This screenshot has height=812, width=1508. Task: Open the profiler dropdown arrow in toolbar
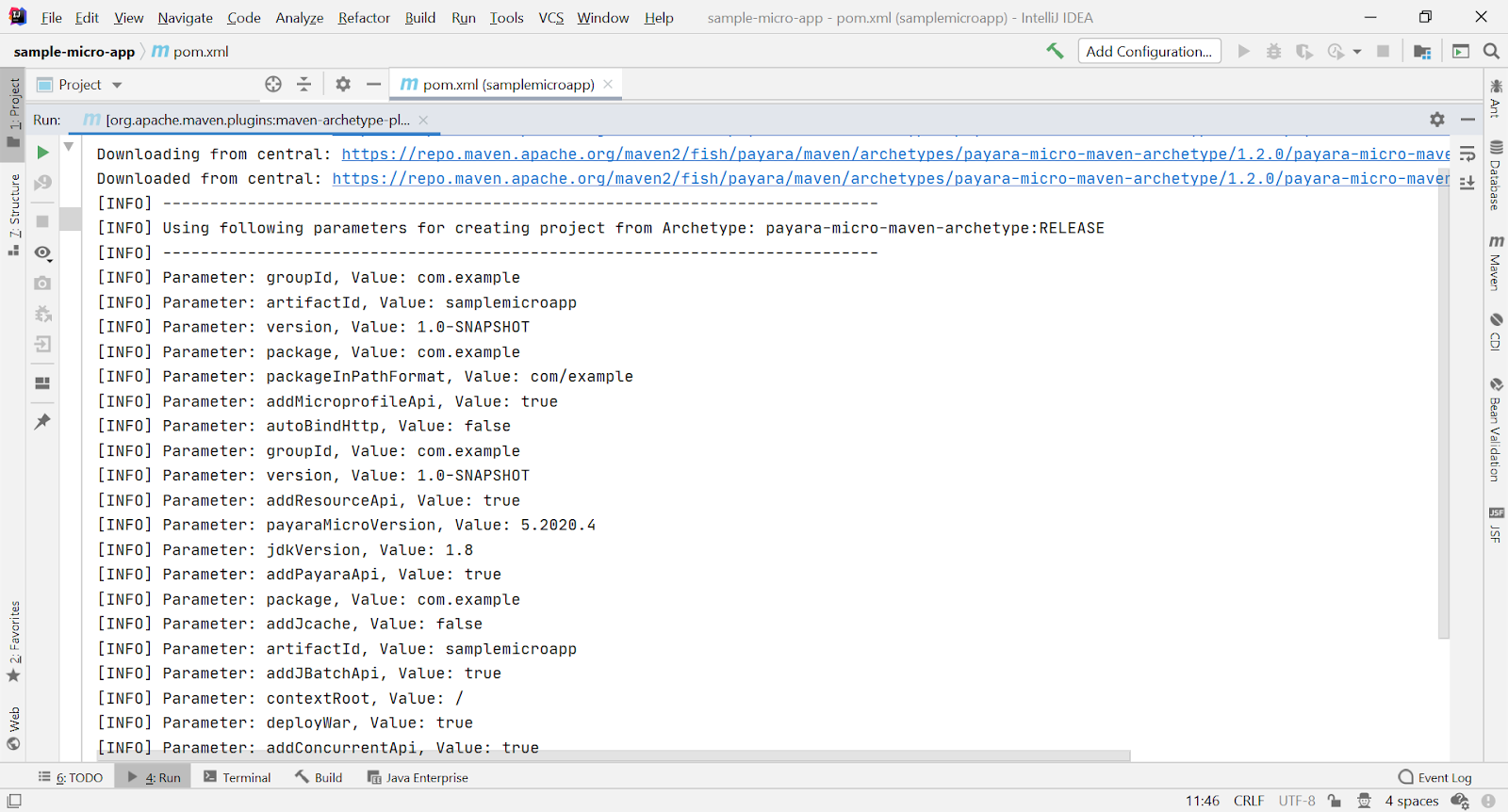pos(1357,52)
